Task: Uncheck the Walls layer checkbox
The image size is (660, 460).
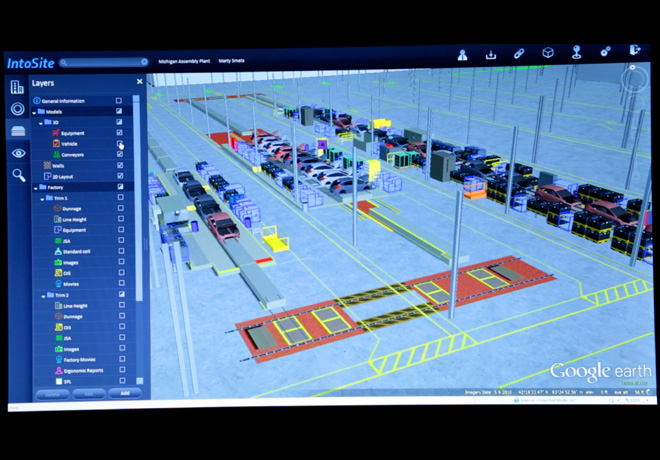Action: [120, 165]
